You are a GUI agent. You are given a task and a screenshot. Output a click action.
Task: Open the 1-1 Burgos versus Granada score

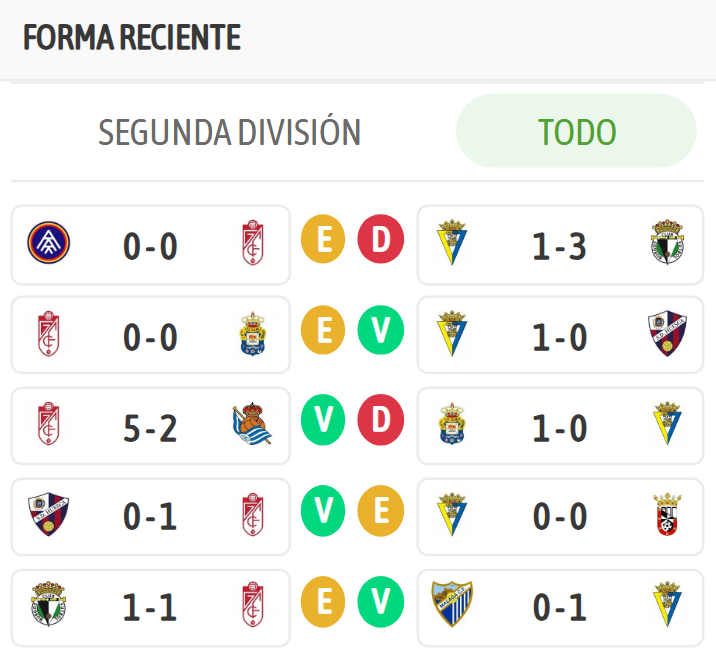click(x=150, y=608)
